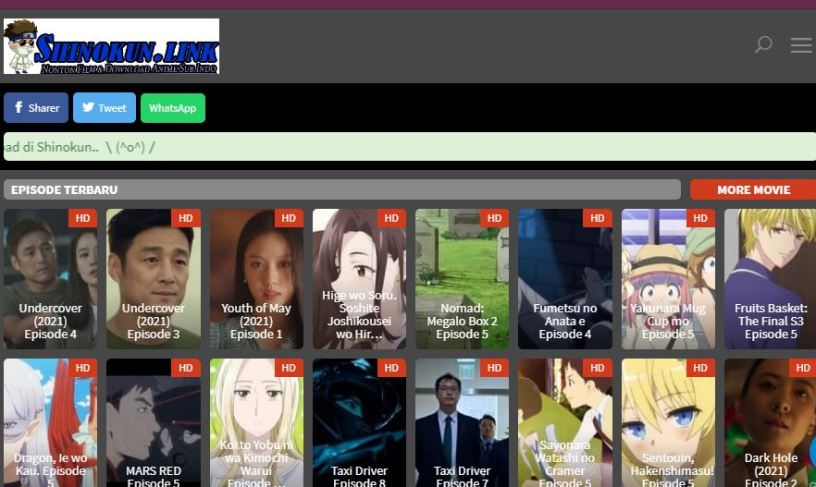Open Fruits Basket: The Final S3 Episode 5
This screenshot has width=816, height=487.
point(770,279)
